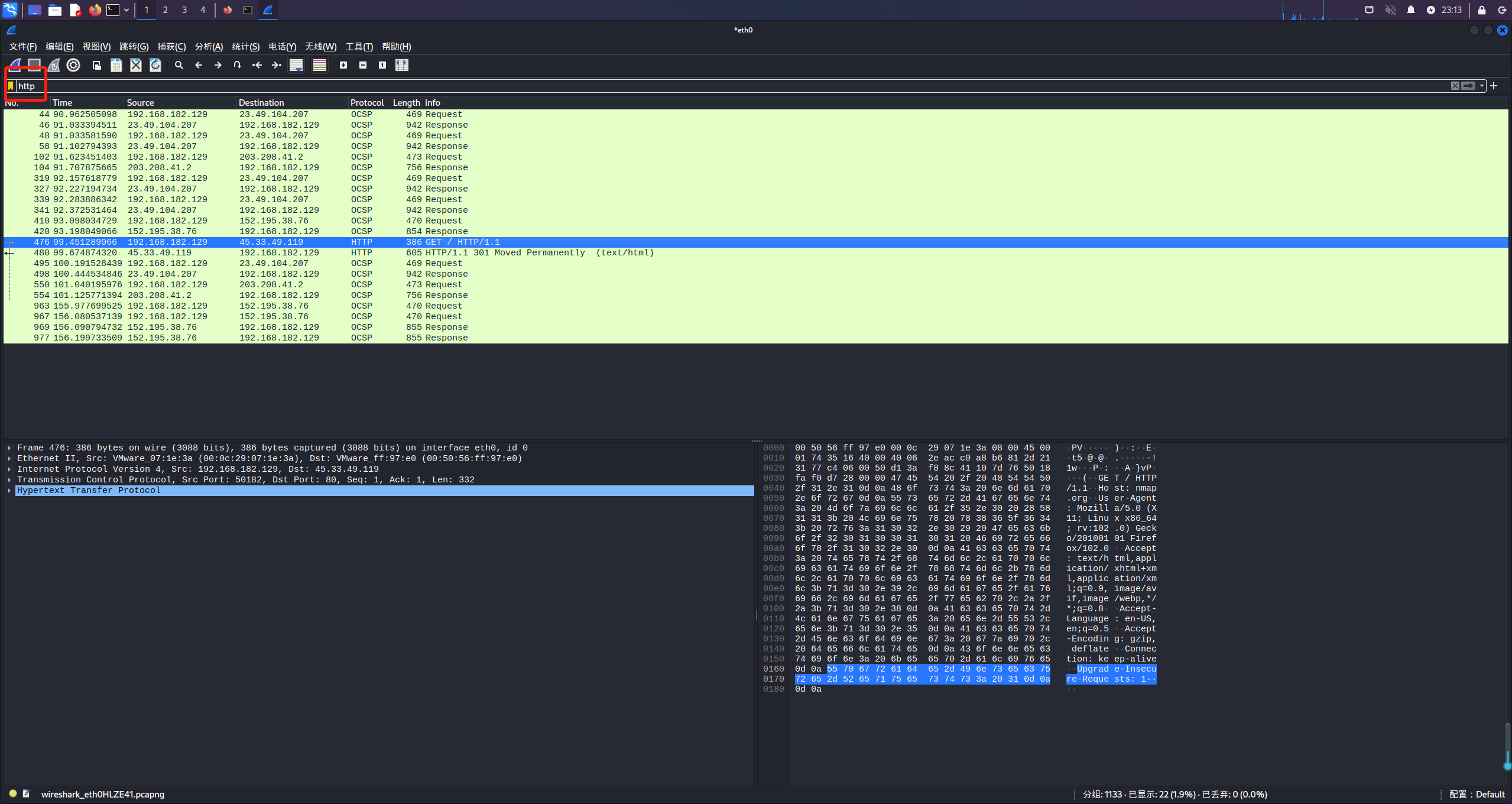Image resolution: width=1512 pixels, height=804 pixels.
Task: Clear the display filter
Action: (x=1455, y=86)
